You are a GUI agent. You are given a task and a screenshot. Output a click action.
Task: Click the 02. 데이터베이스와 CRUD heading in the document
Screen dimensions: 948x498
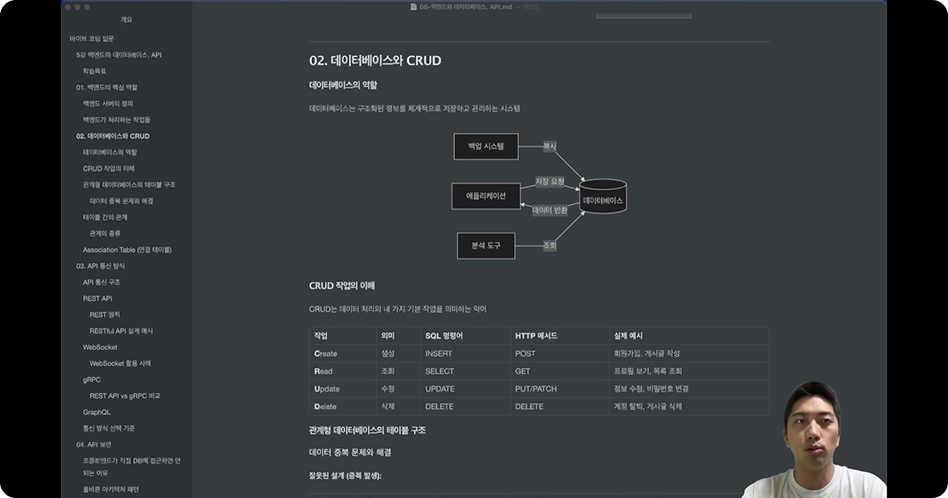[x=375, y=61]
